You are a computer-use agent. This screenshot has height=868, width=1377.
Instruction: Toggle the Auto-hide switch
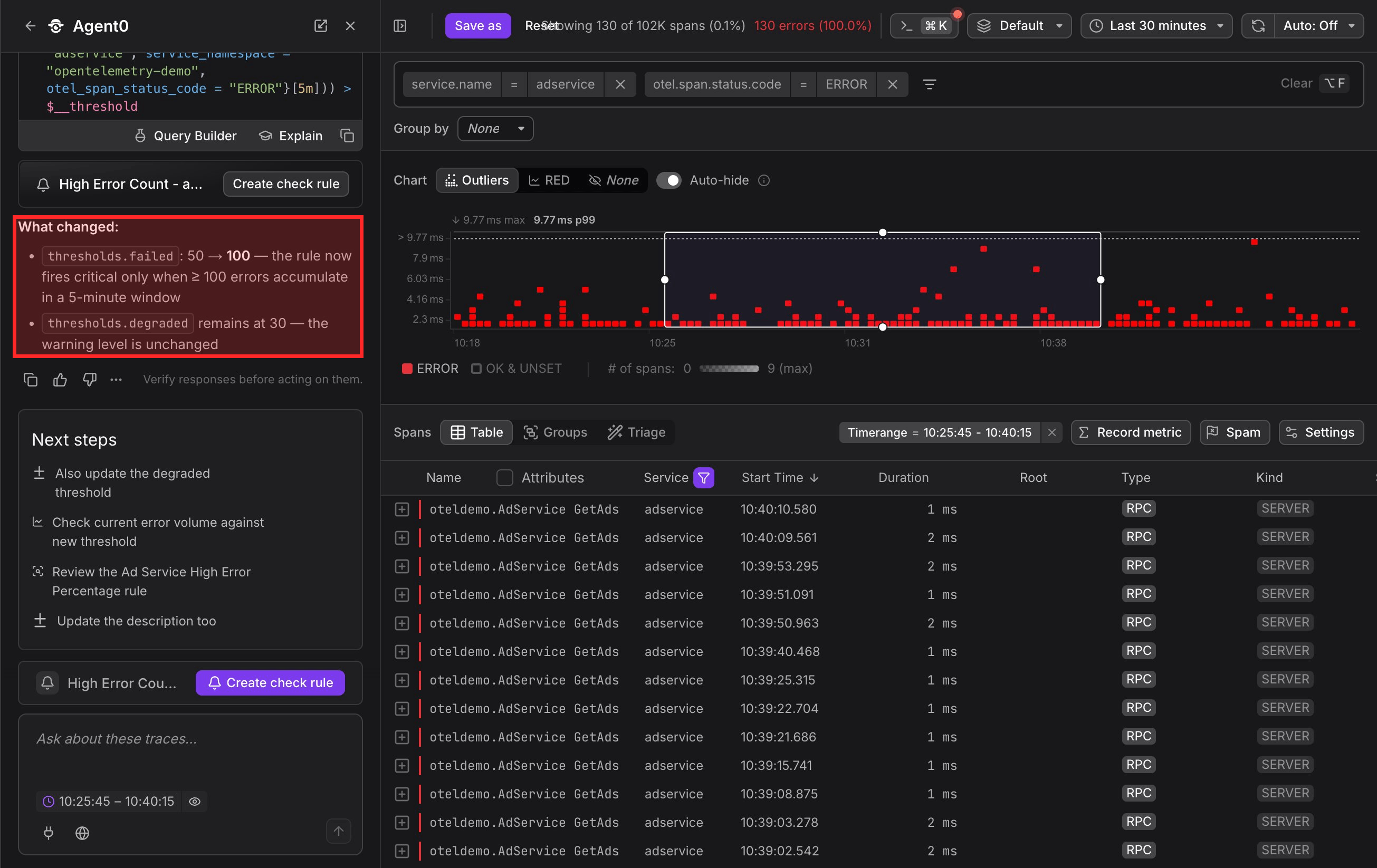[x=668, y=180]
